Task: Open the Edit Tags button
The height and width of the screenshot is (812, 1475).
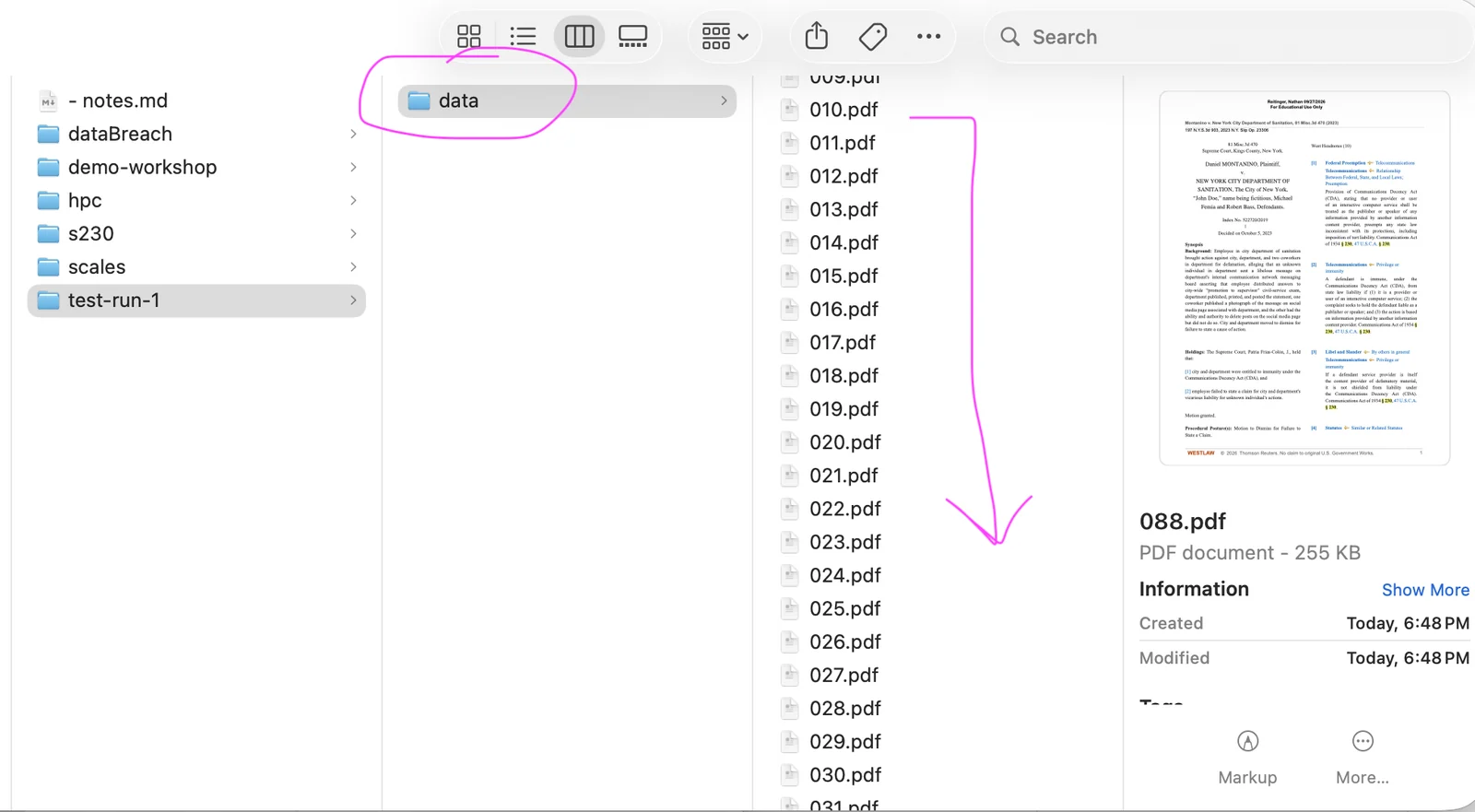Action: coord(872,37)
